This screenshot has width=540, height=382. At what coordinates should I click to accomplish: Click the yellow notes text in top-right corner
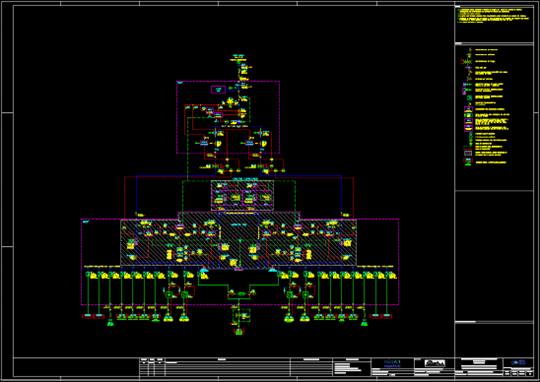pyautogui.click(x=492, y=16)
